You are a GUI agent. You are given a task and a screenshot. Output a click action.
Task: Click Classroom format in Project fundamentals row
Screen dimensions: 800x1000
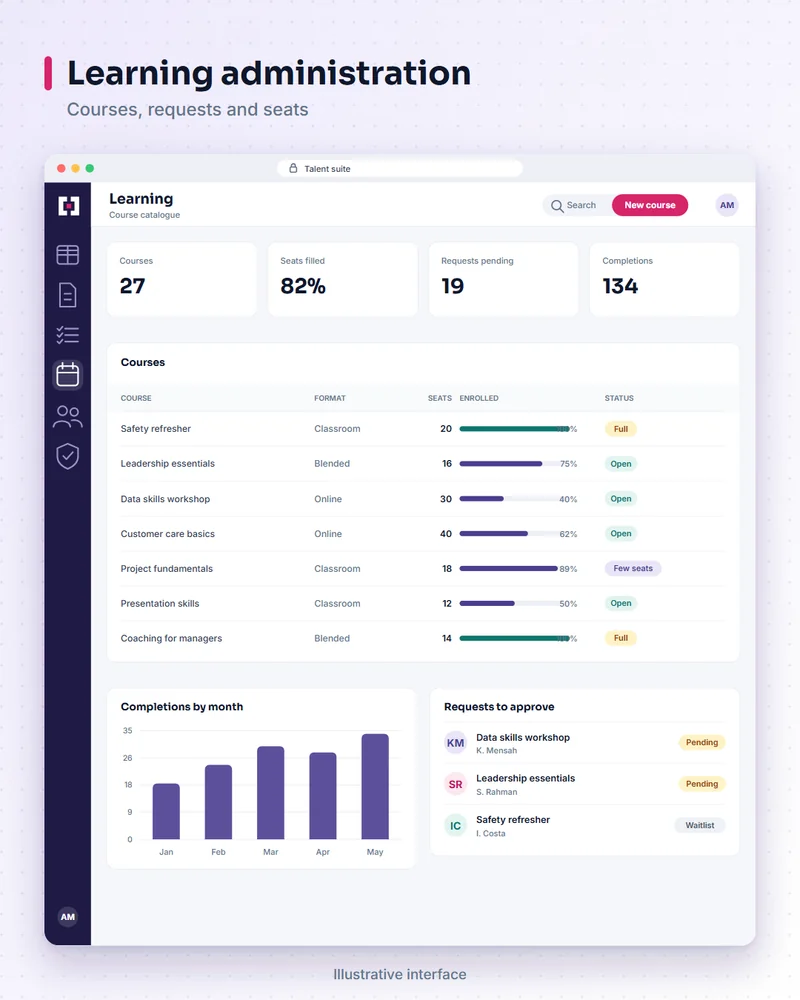click(337, 569)
